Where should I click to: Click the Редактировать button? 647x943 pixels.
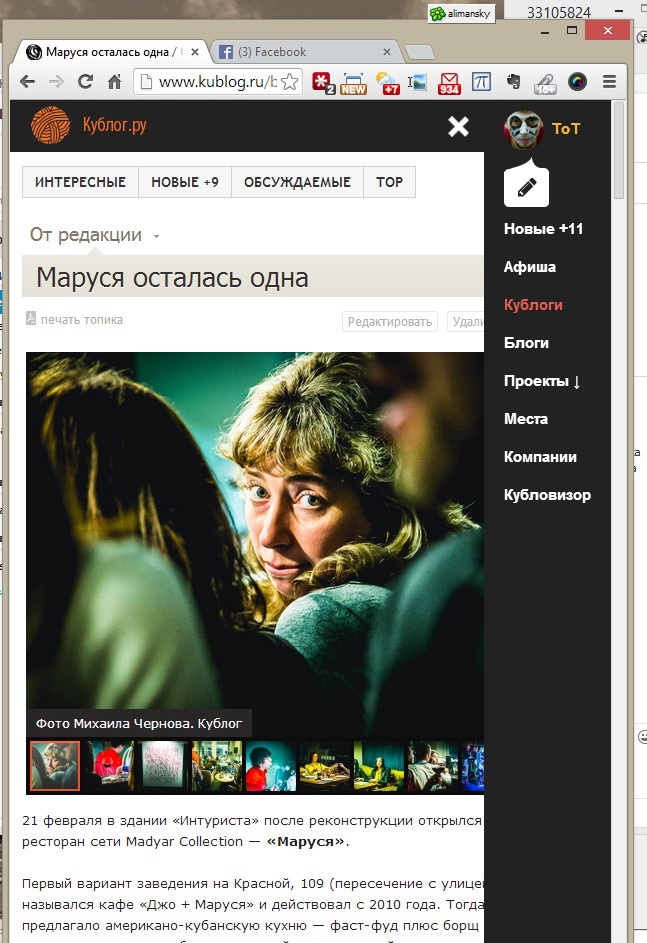tap(390, 322)
